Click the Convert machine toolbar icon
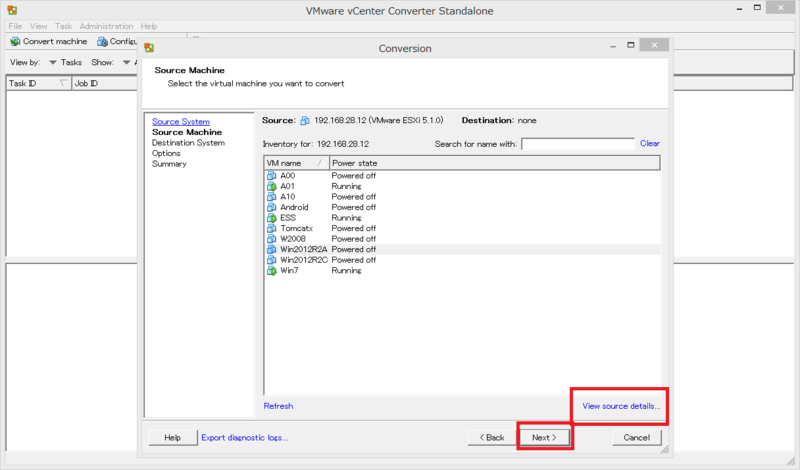800x470 pixels. pos(15,41)
